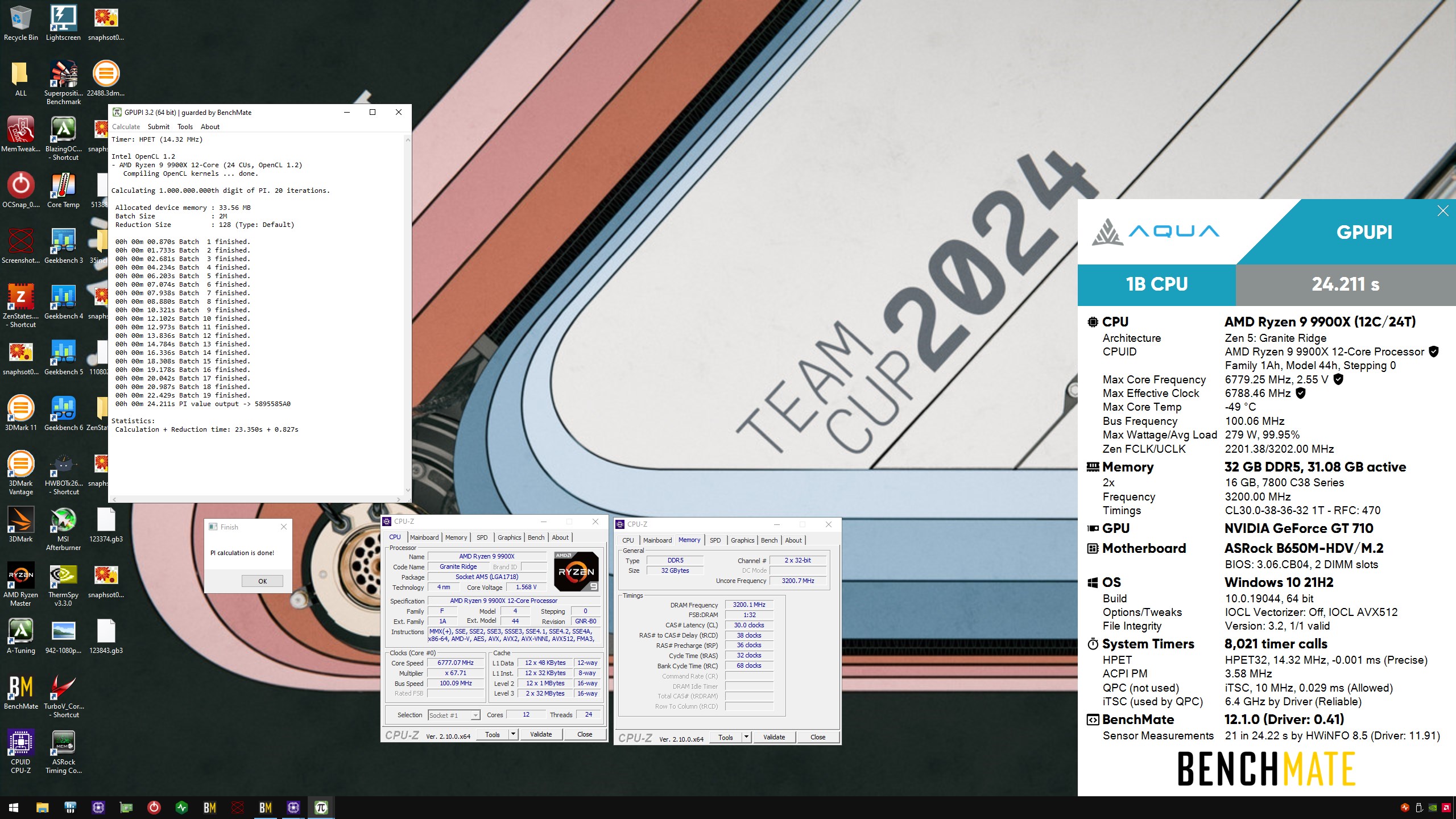Open 123843.gb3 file on desktop
Image resolution: width=1456 pixels, height=819 pixels.
(x=106, y=636)
